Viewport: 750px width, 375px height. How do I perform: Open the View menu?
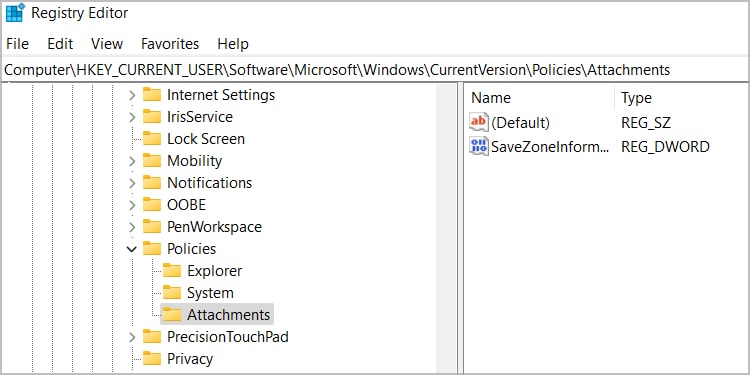click(x=107, y=44)
